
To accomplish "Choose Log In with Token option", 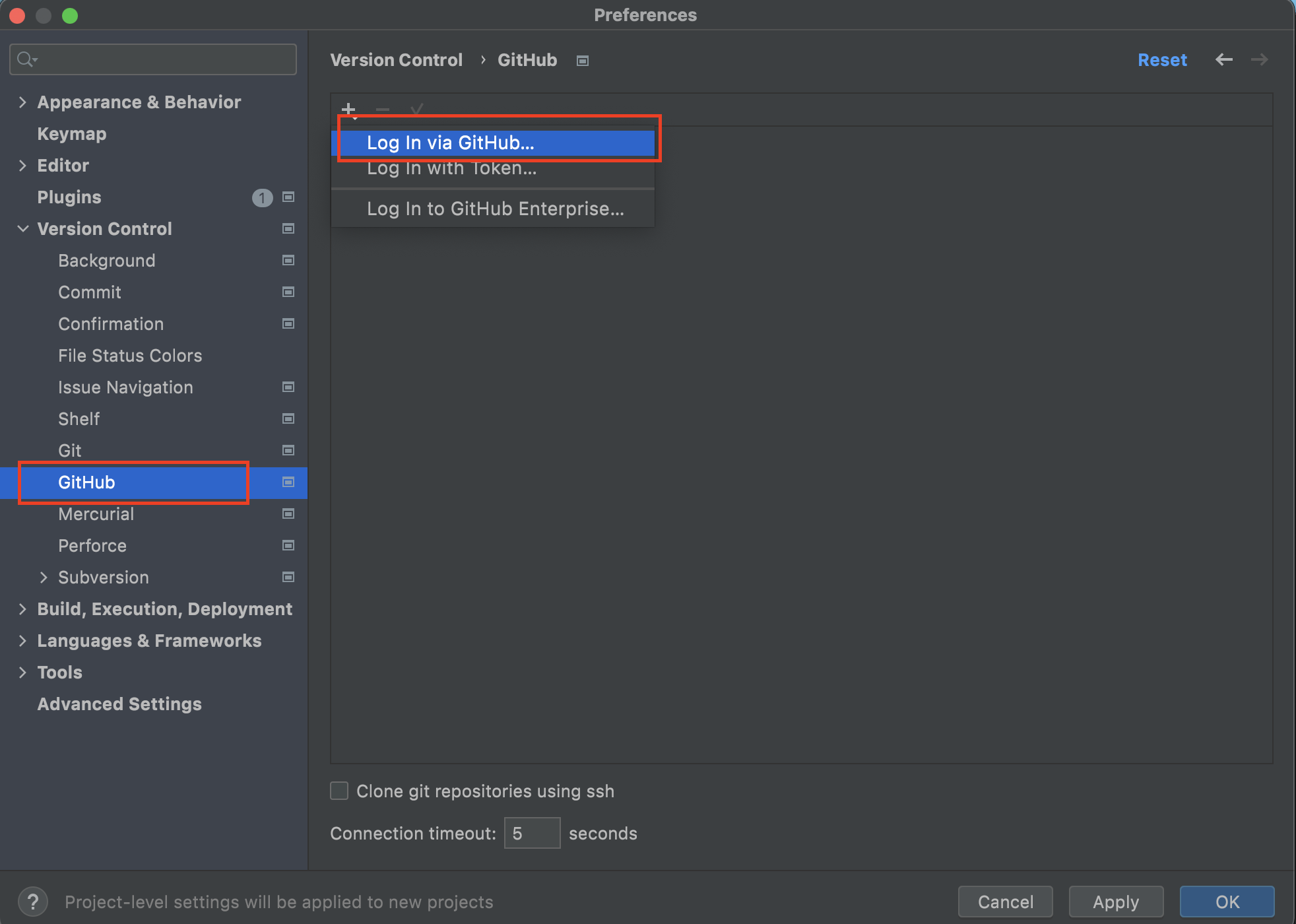I will tap(451, 169).
